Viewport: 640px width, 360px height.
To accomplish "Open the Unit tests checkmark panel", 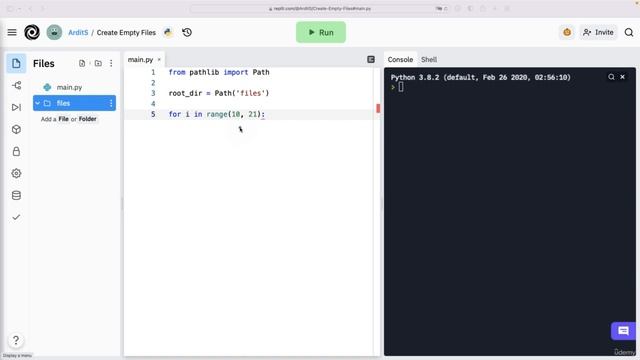I will click(x=16, y=217).
